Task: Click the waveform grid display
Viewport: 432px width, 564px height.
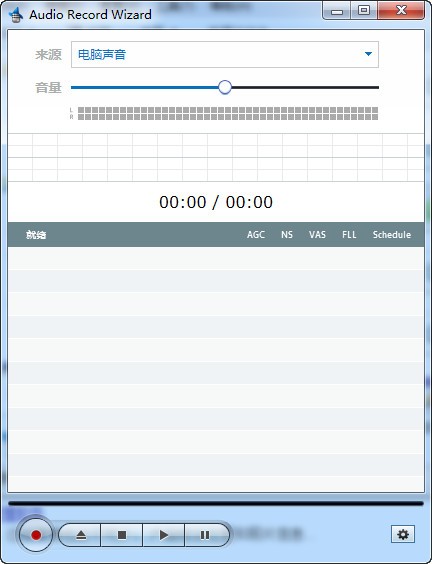Action: point(216,158)
